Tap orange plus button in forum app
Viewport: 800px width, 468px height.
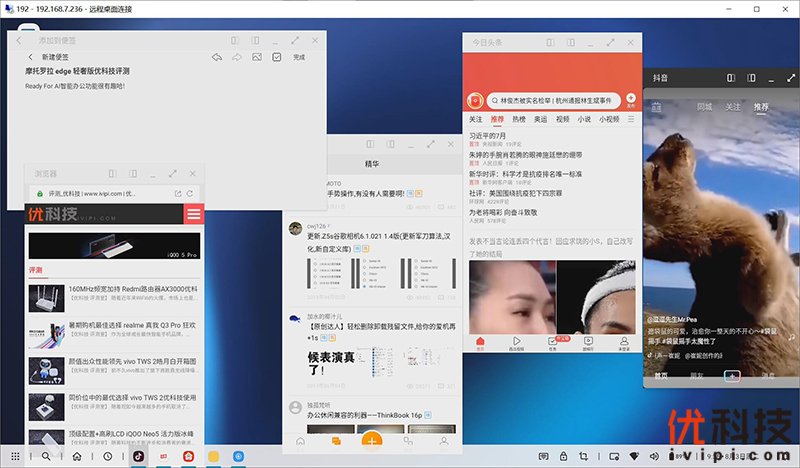[372, 440]
